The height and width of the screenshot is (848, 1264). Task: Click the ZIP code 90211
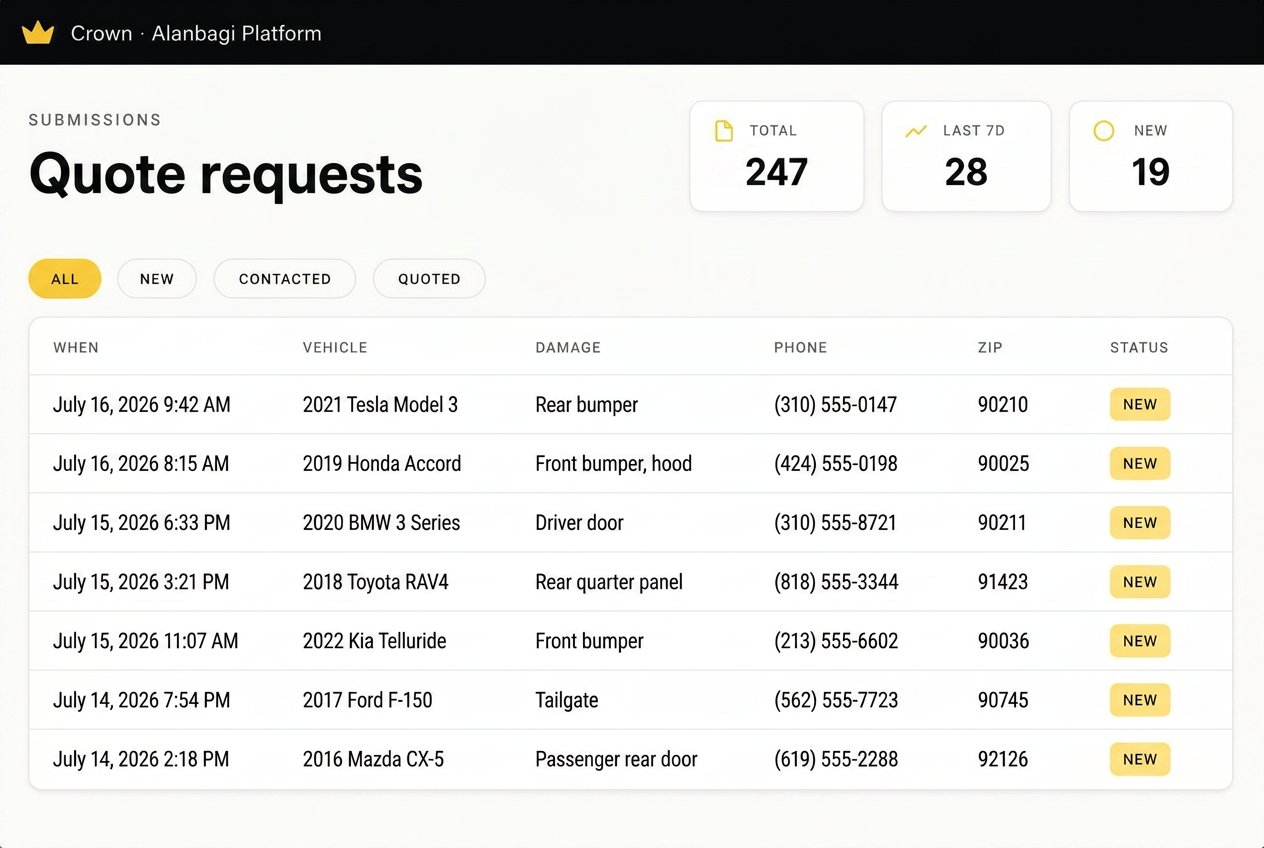pos(1002,523)
